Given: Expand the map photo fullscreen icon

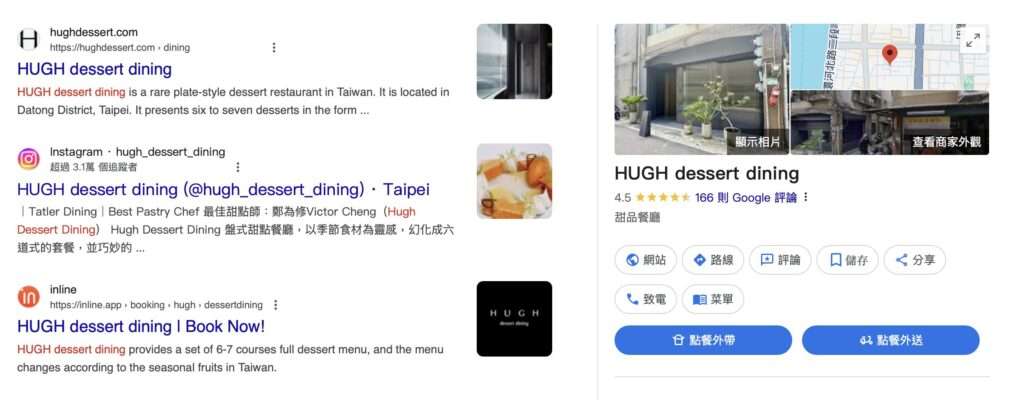Looking at the screenshot, I should [x=972, y=40].
